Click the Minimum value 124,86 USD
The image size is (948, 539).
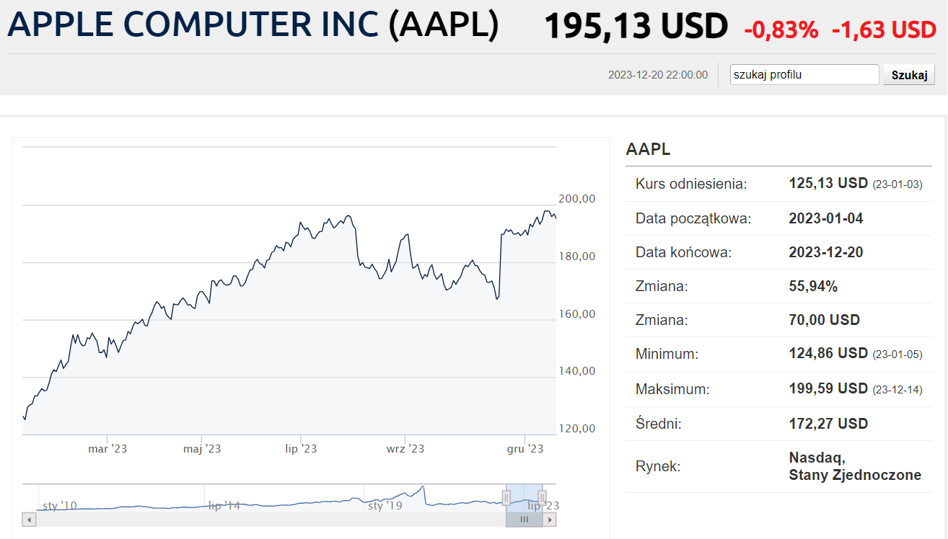828,353
